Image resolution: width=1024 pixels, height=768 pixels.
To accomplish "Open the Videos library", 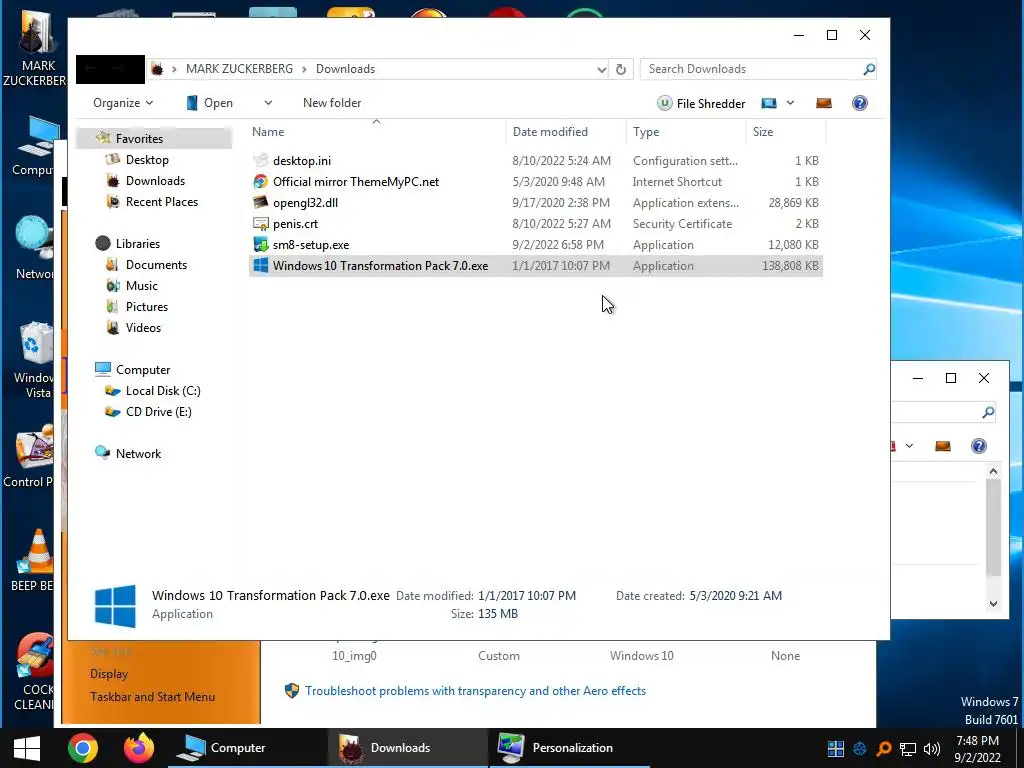I will 143,328.
